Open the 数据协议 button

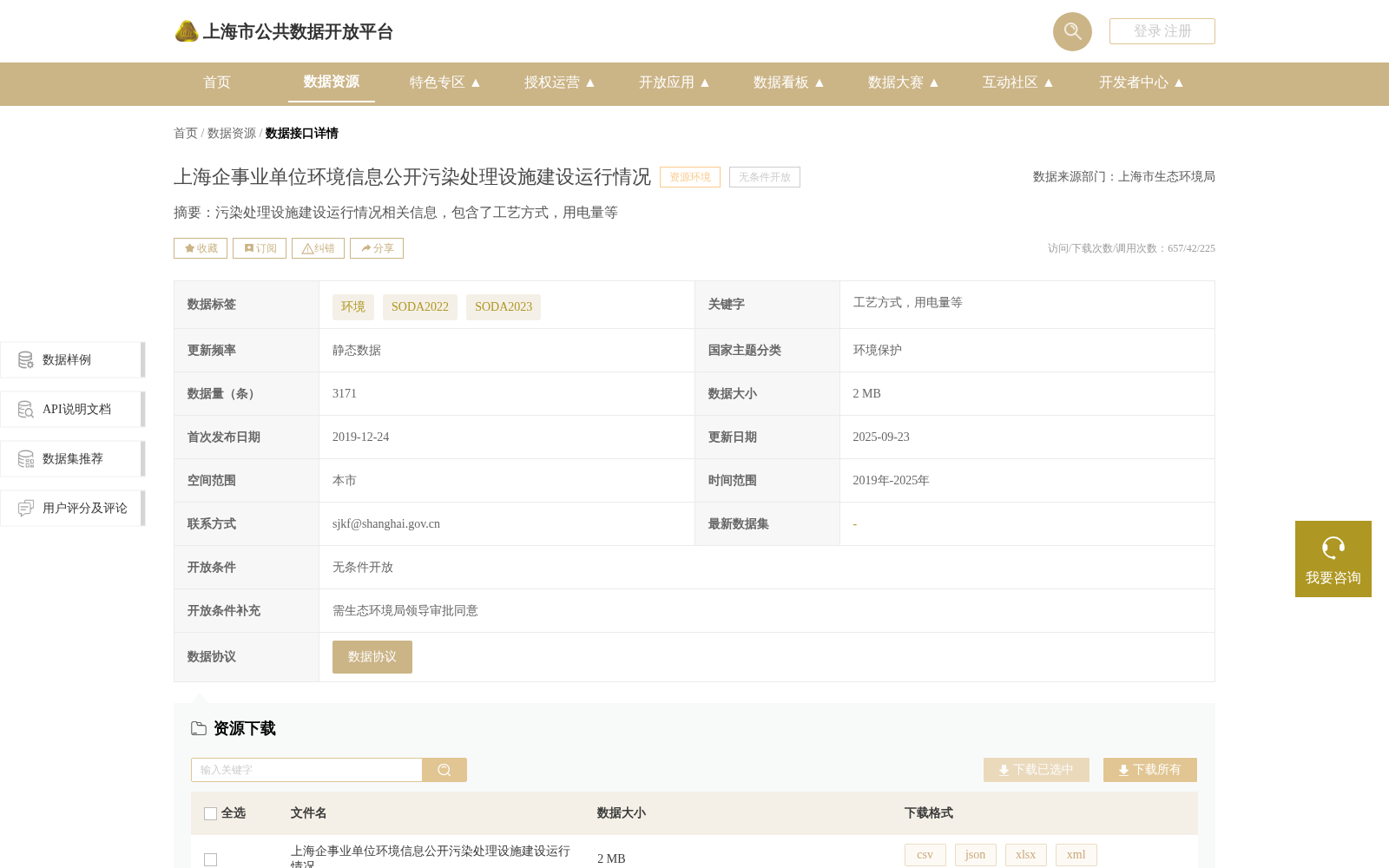click(x=372, y=657)
